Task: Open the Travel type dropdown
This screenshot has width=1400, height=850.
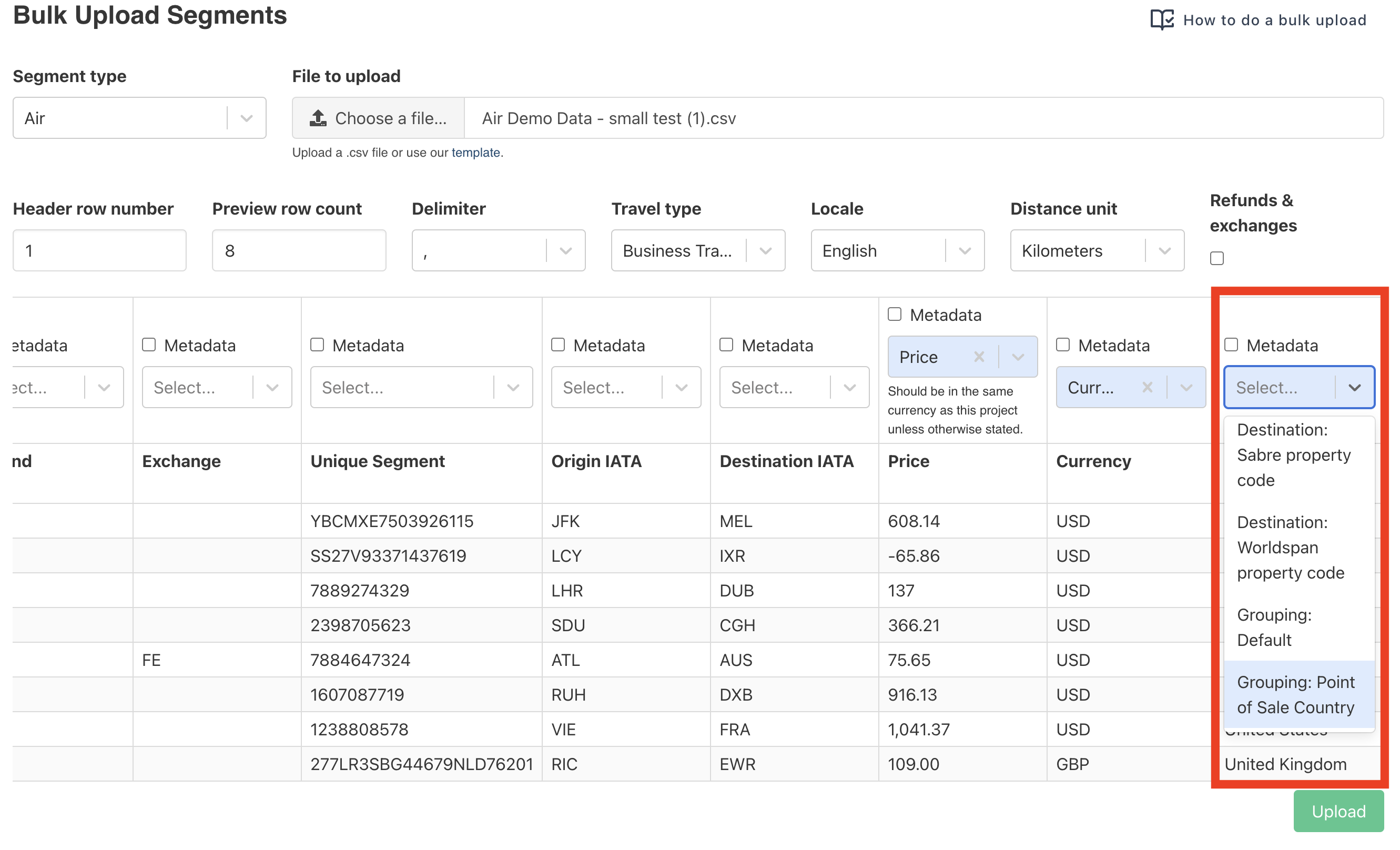Action: pos(698,250)
